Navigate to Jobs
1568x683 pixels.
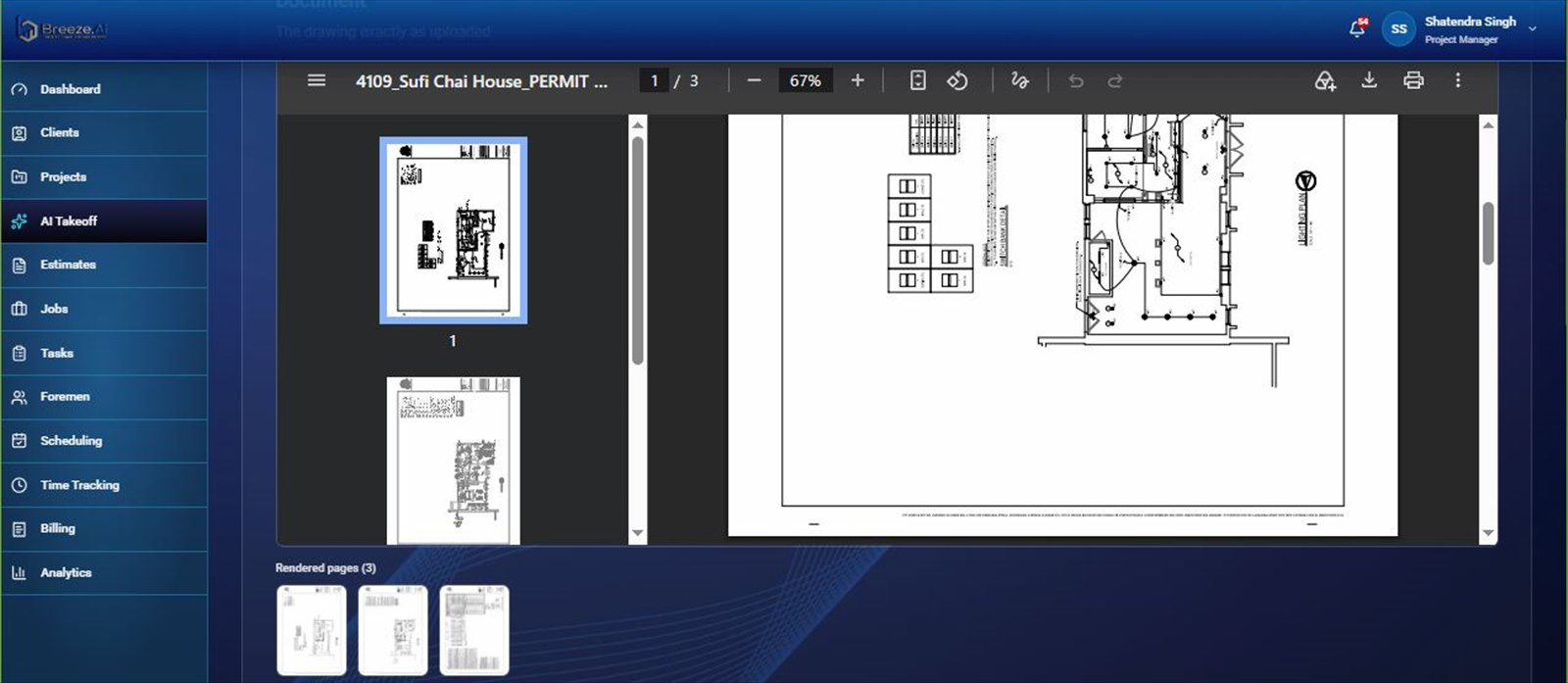pyautogui.click(x=104, y=309)
